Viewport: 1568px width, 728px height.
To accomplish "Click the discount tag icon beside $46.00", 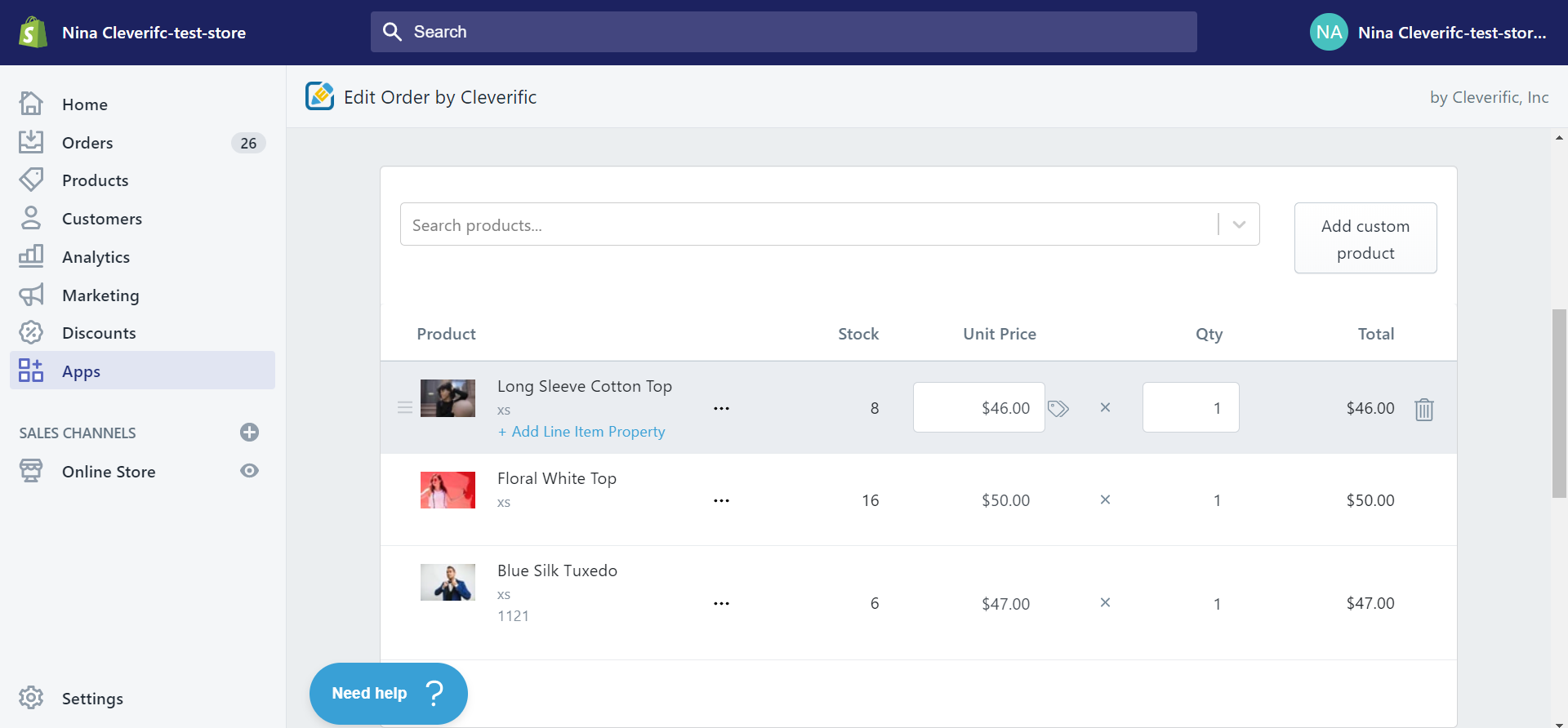I will coord(1058,408).
